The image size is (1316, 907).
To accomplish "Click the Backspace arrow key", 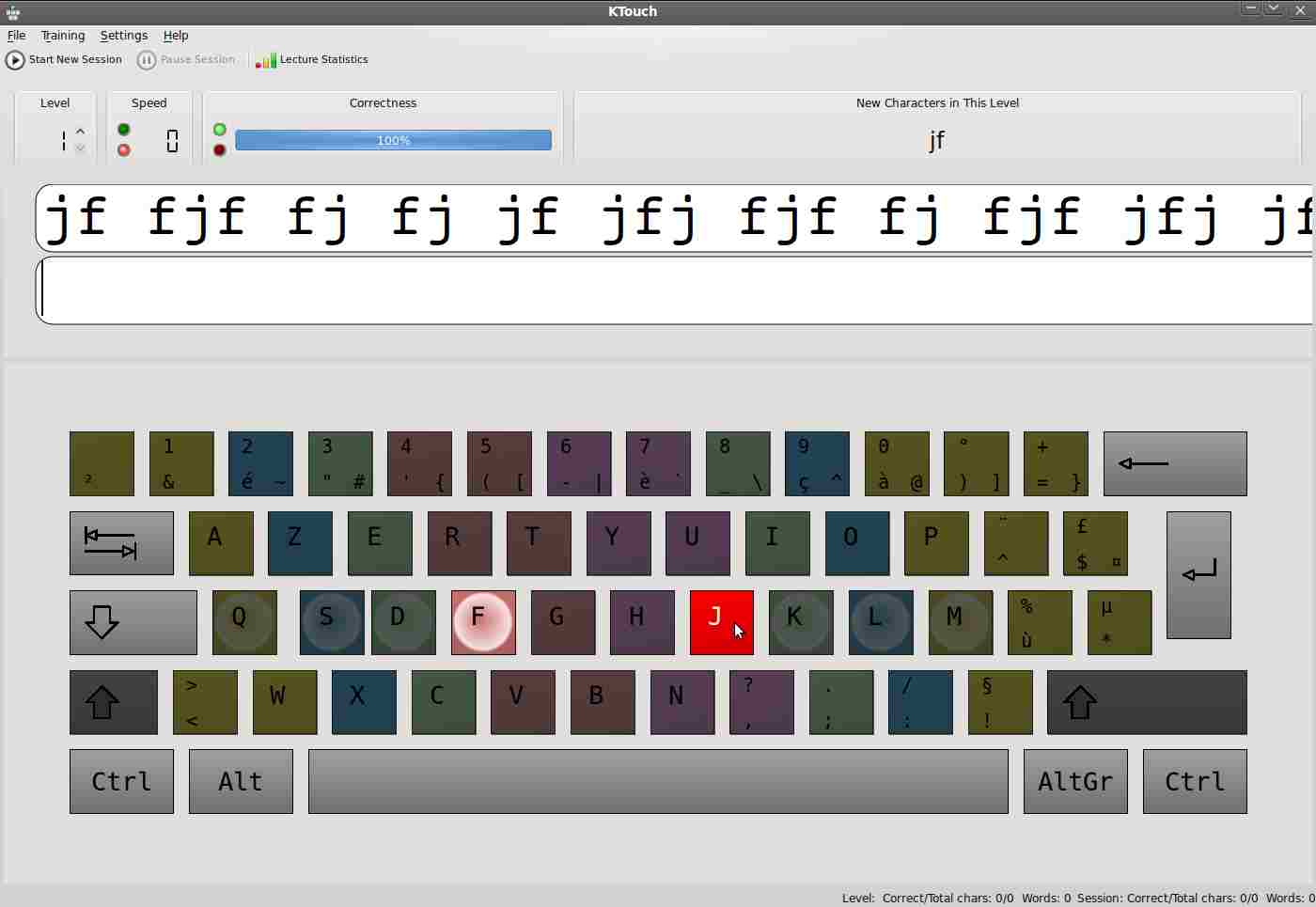I will click(1175, 463).
